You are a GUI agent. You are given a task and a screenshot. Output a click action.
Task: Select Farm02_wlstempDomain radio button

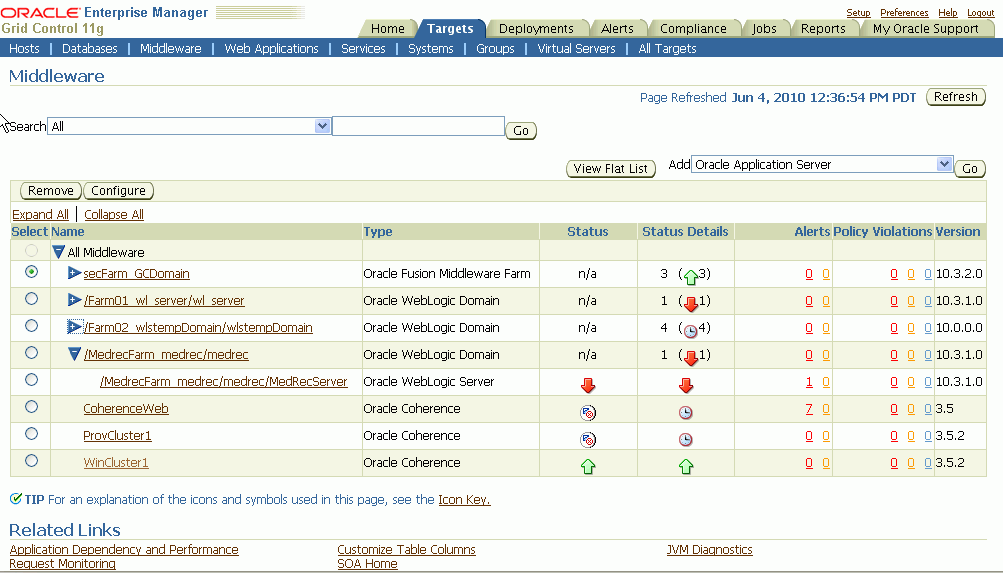coord(31,326)
